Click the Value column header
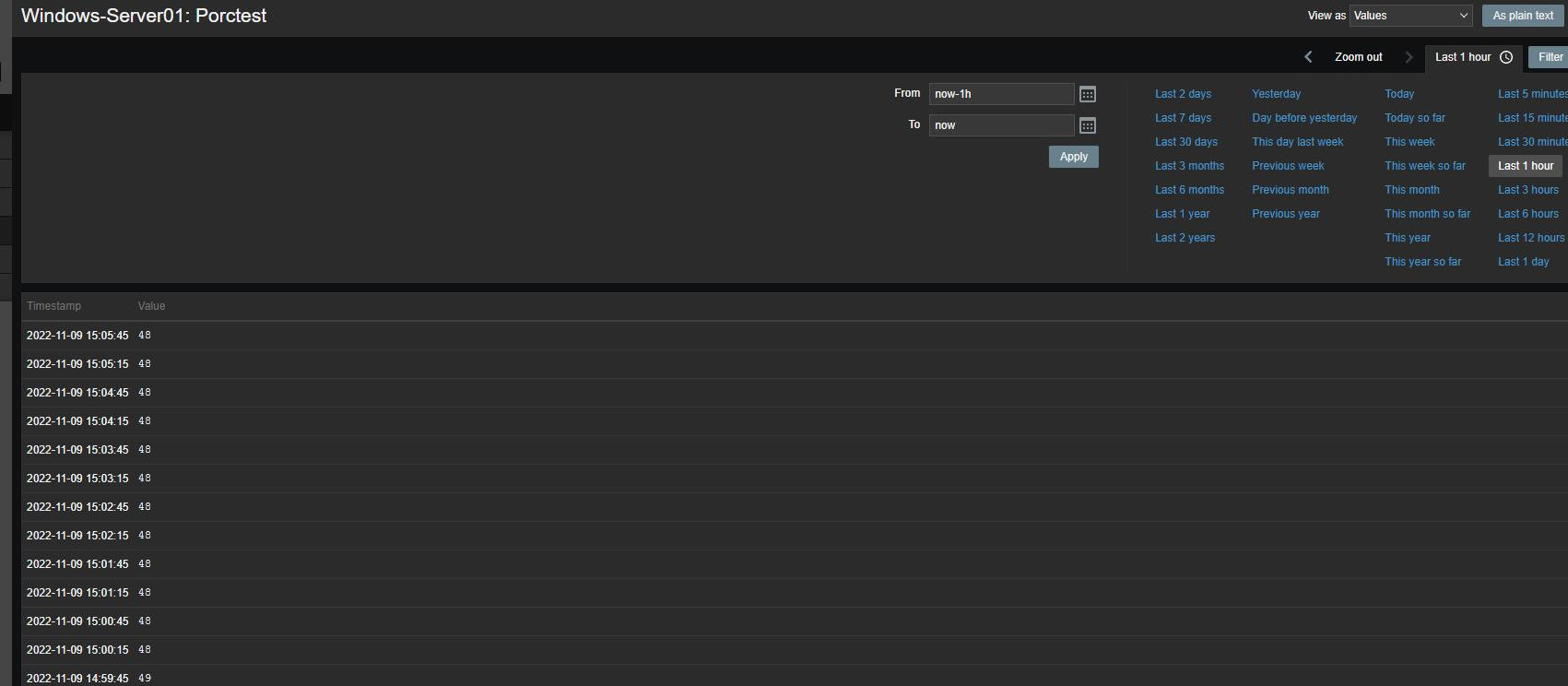Image resolution: width=1568 pixels, height=686 pixels. coord(151,306)
